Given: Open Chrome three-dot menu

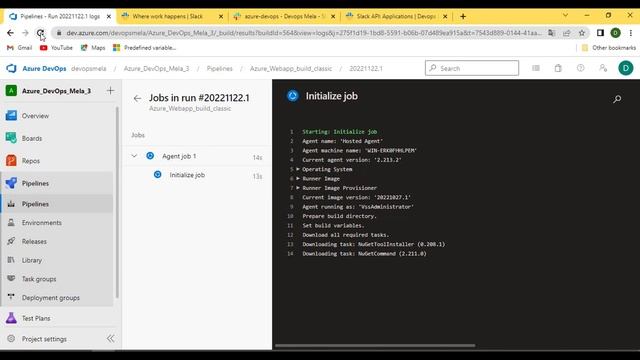Looking at the screenshot, I should pos(631,33).
